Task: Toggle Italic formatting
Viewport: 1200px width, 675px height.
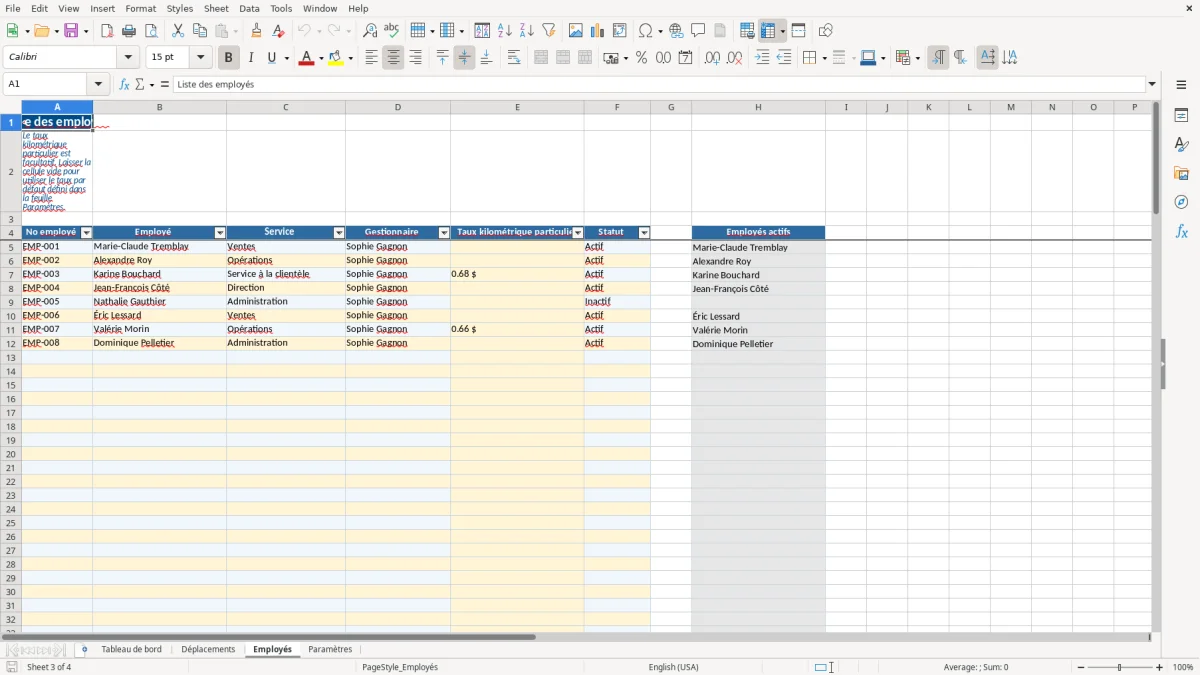Action: point(250,58)
